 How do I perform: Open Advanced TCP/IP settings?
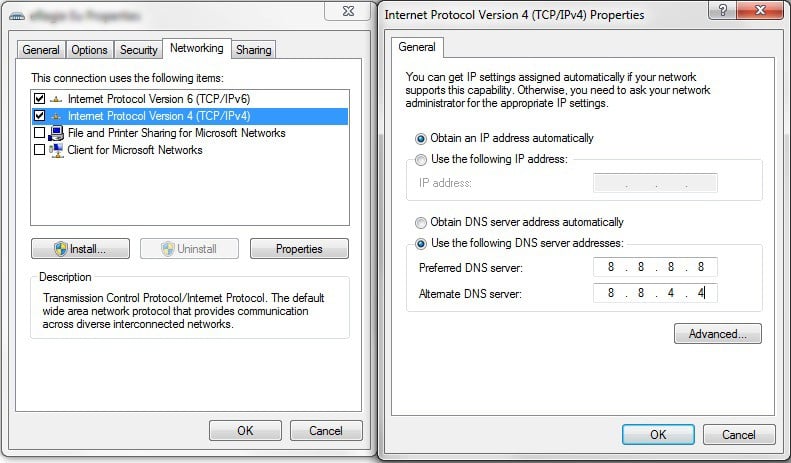[717, 334]
